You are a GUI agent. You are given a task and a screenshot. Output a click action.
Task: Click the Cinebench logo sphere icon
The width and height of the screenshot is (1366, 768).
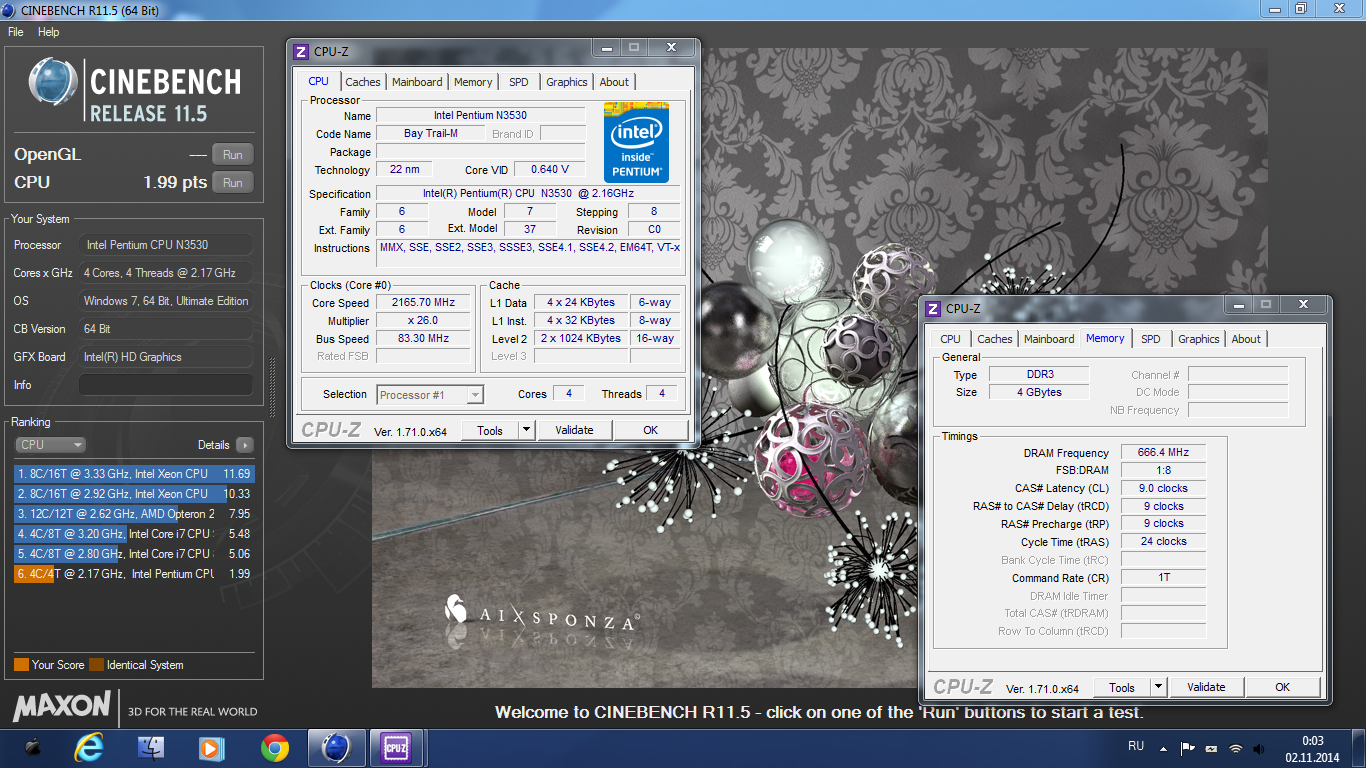click(x=53, y=81)
